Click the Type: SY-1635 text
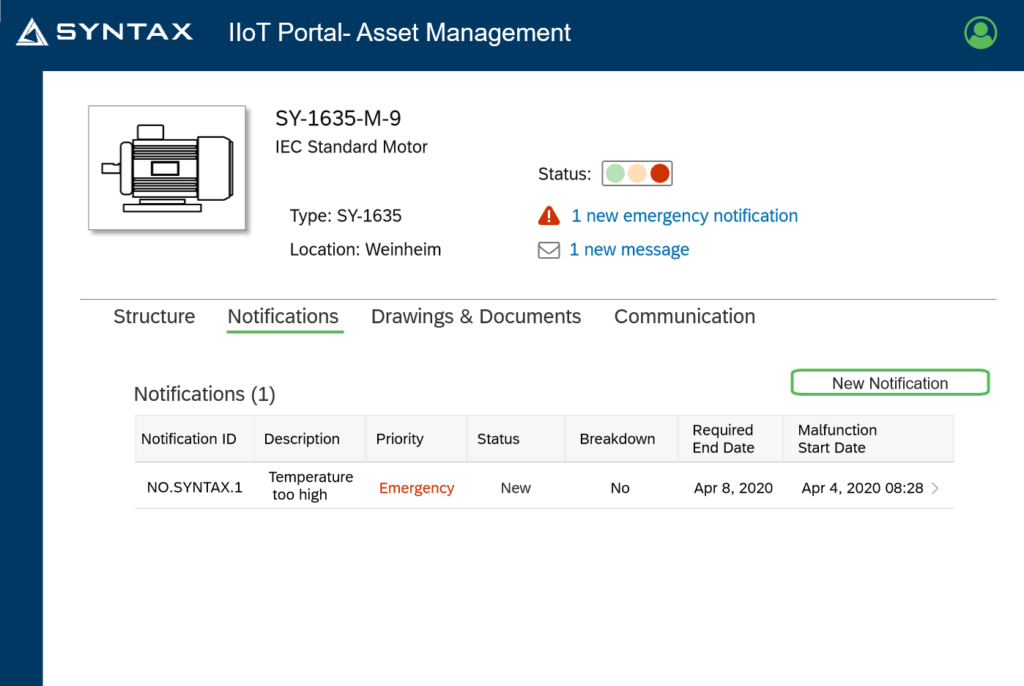The image size is (1024, 686). click(x=345, y=216)
